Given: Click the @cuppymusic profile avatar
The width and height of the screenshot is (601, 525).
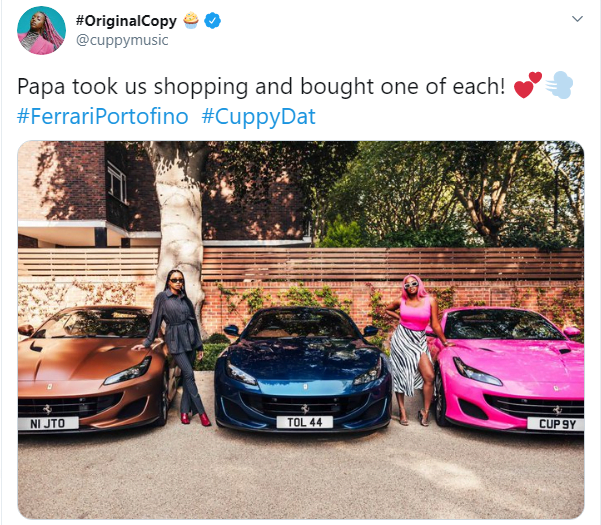Looking at the screenshot, I should pos(41,30).
